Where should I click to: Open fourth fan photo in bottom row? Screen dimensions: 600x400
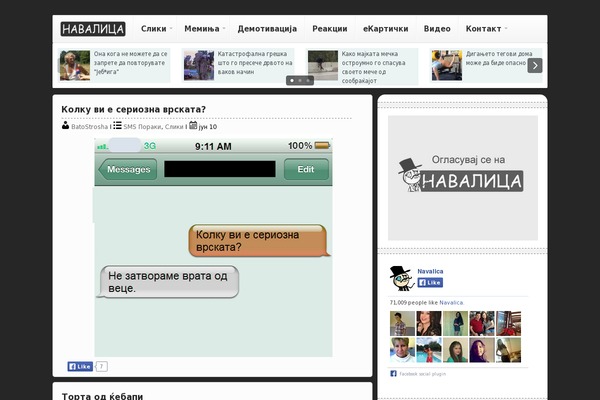[482, 350]
